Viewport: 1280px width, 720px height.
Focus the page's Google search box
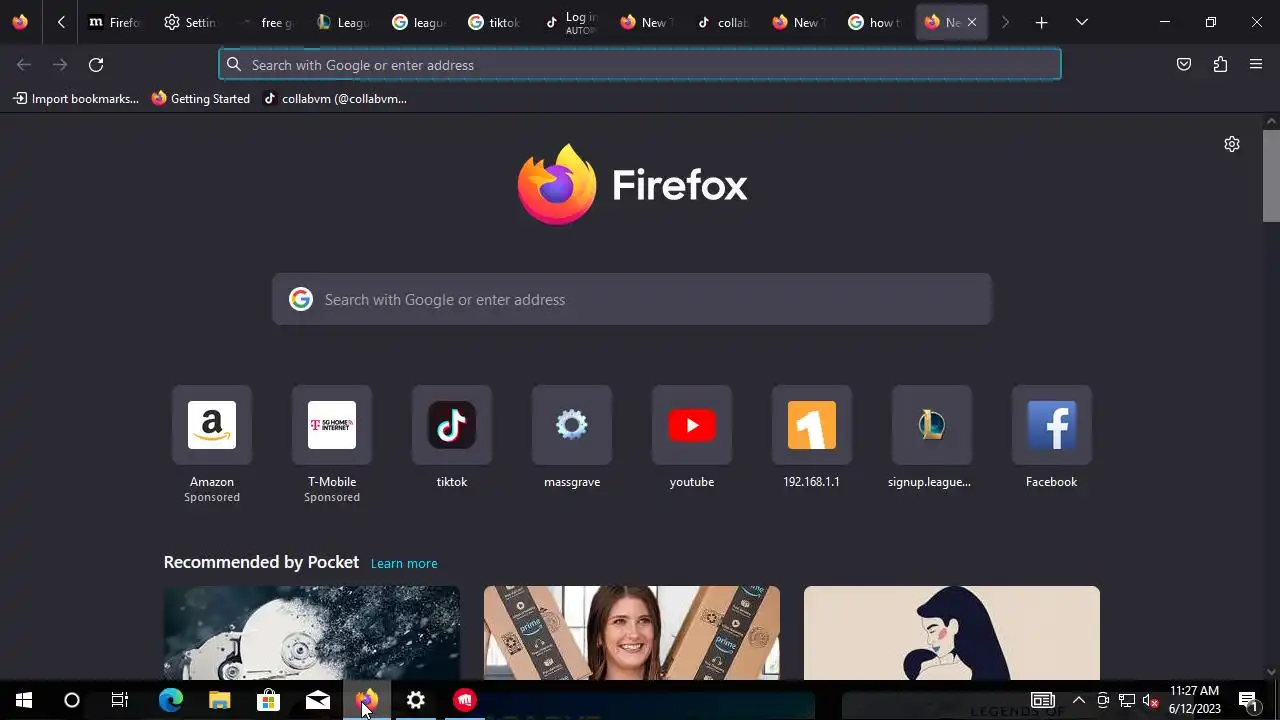[632, 299]
